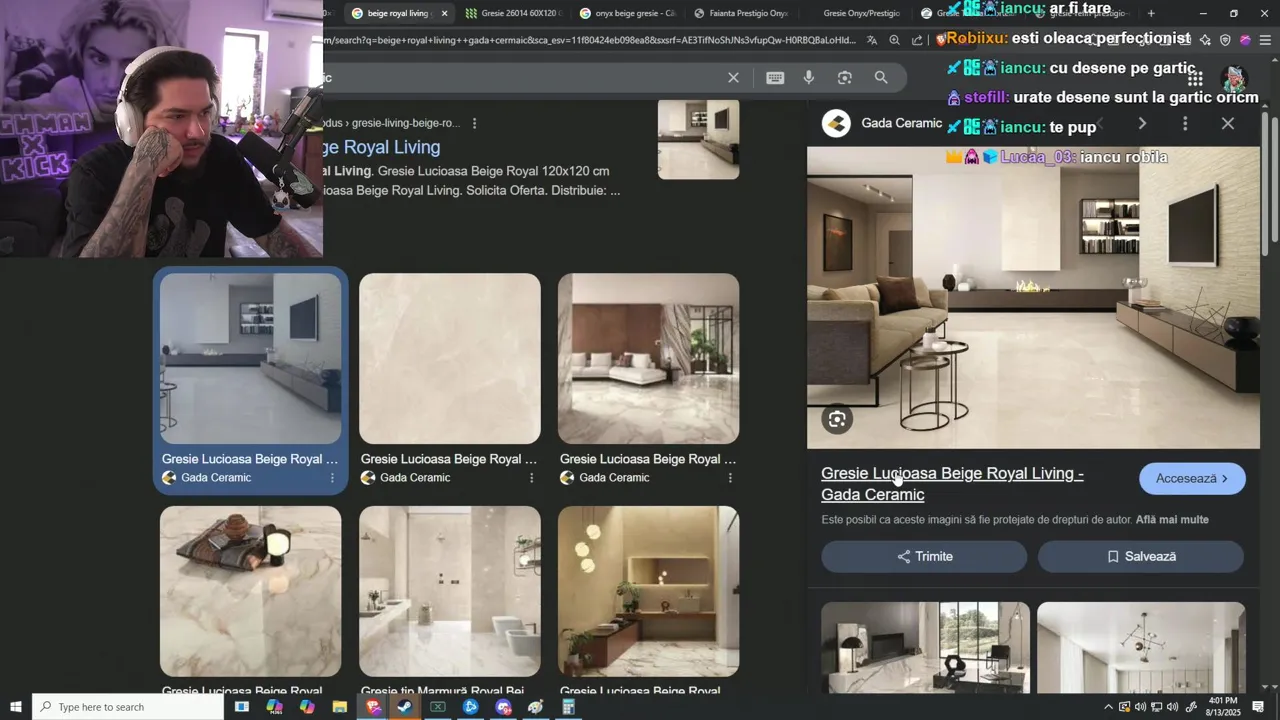Viewport: 1280px width, 720px height.
Task: Click the zoom magnifier icon in address bar
Action: tap(894, 40)
